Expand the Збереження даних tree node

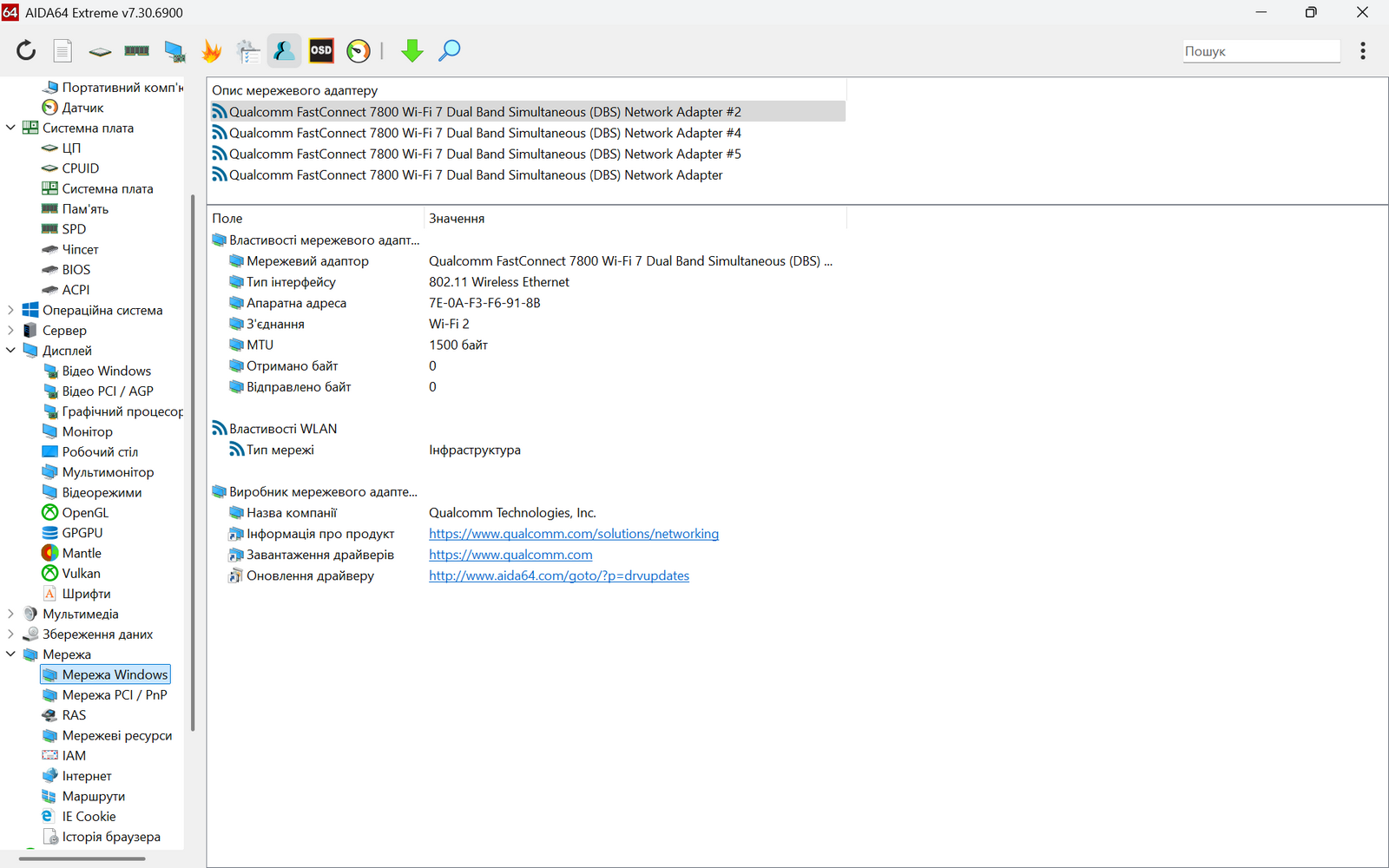[x=10, y=634]
